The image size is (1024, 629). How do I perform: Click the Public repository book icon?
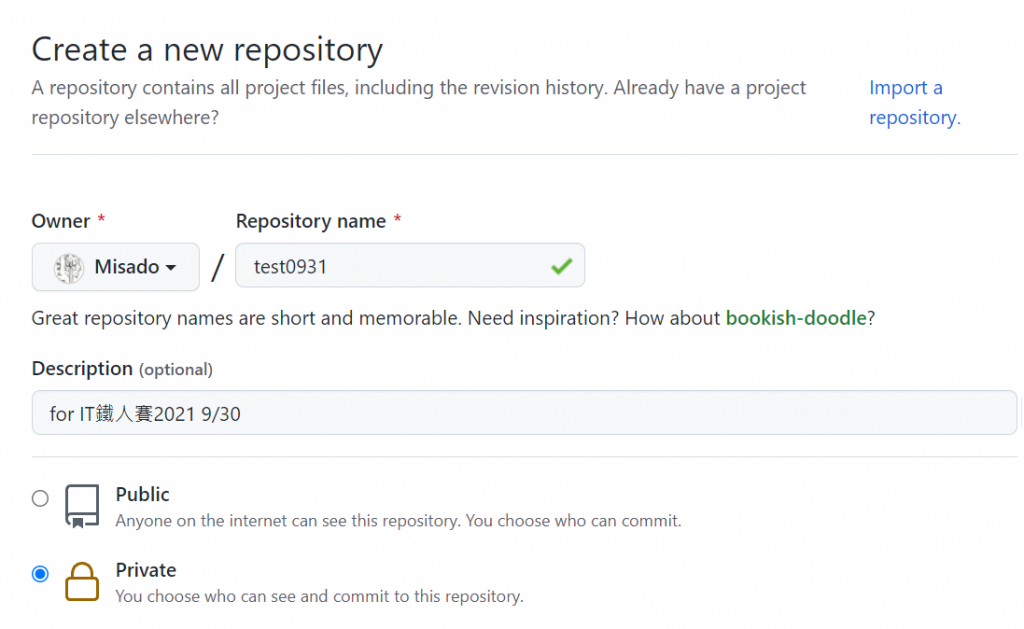(82, 506)
